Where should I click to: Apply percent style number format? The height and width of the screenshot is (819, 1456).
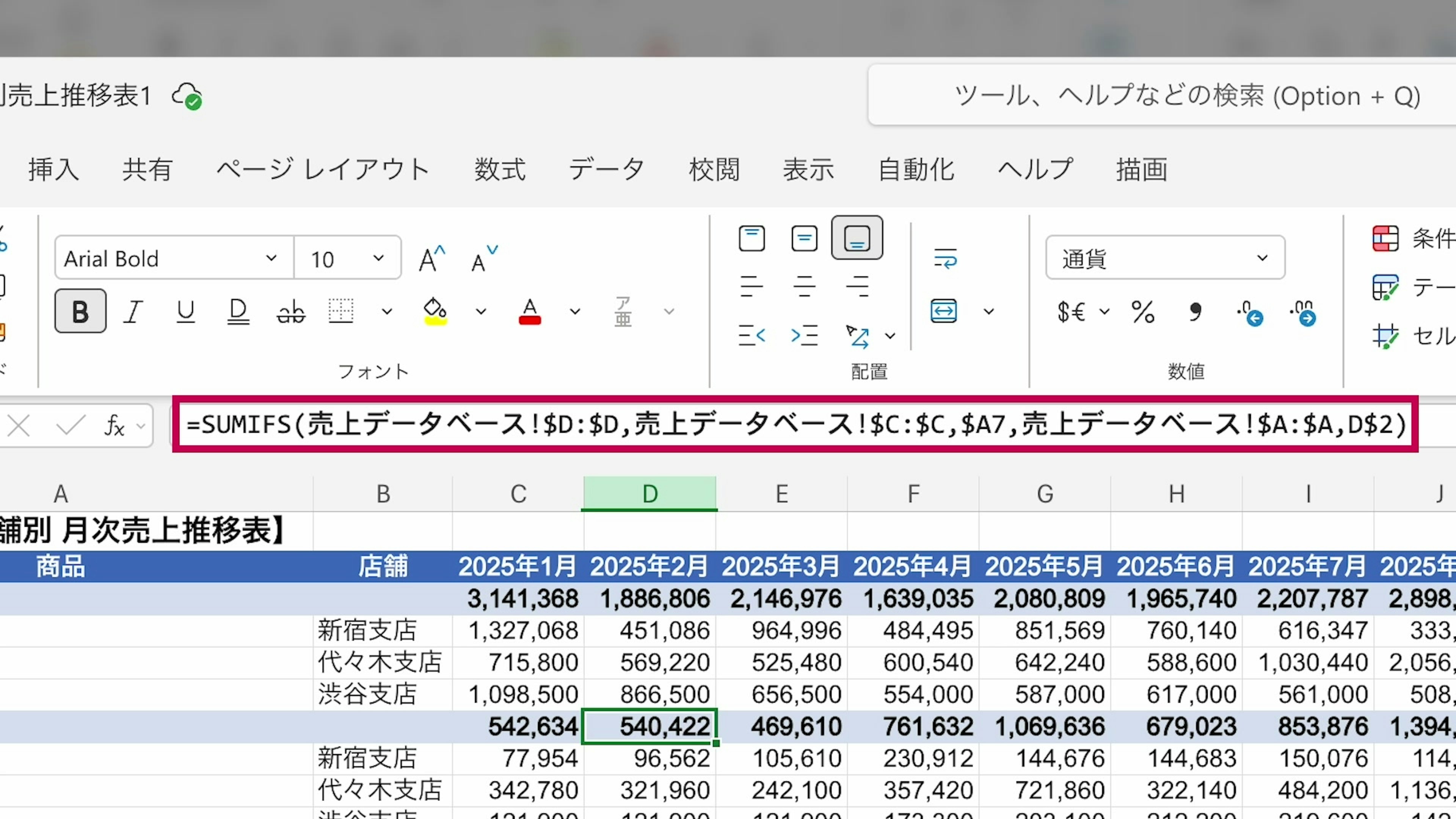pyautogui.click(x=1142, y=311)
